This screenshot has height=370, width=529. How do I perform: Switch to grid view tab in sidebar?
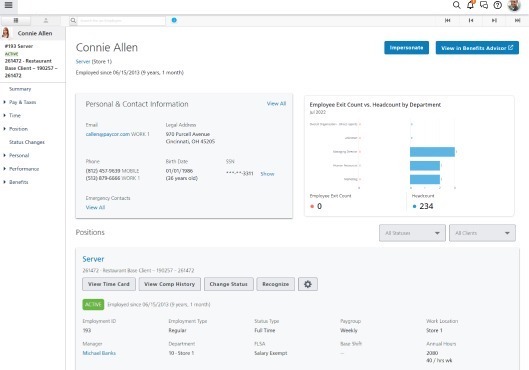point(16,21)
